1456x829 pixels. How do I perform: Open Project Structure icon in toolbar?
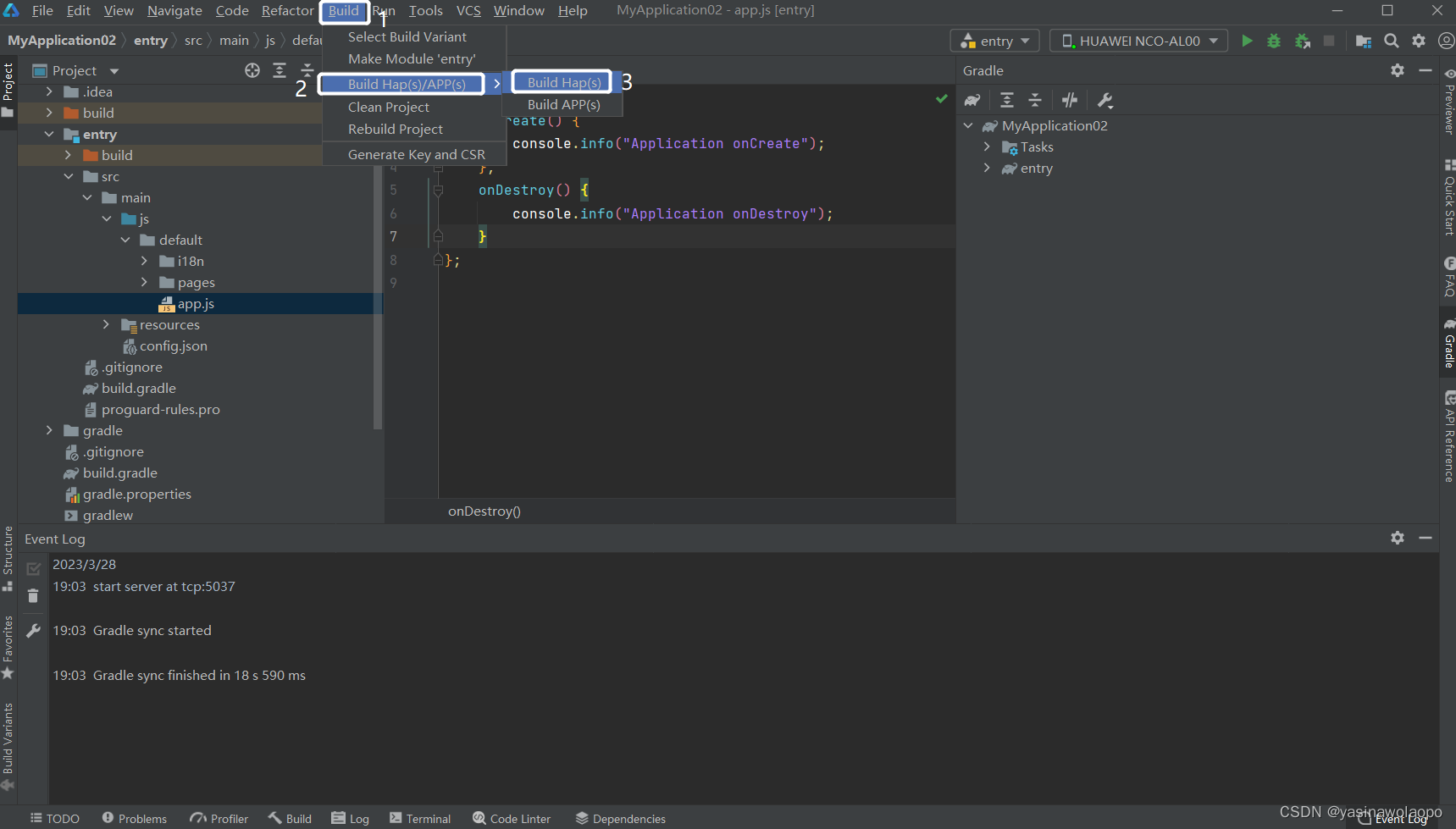[x=1363, y=41]
